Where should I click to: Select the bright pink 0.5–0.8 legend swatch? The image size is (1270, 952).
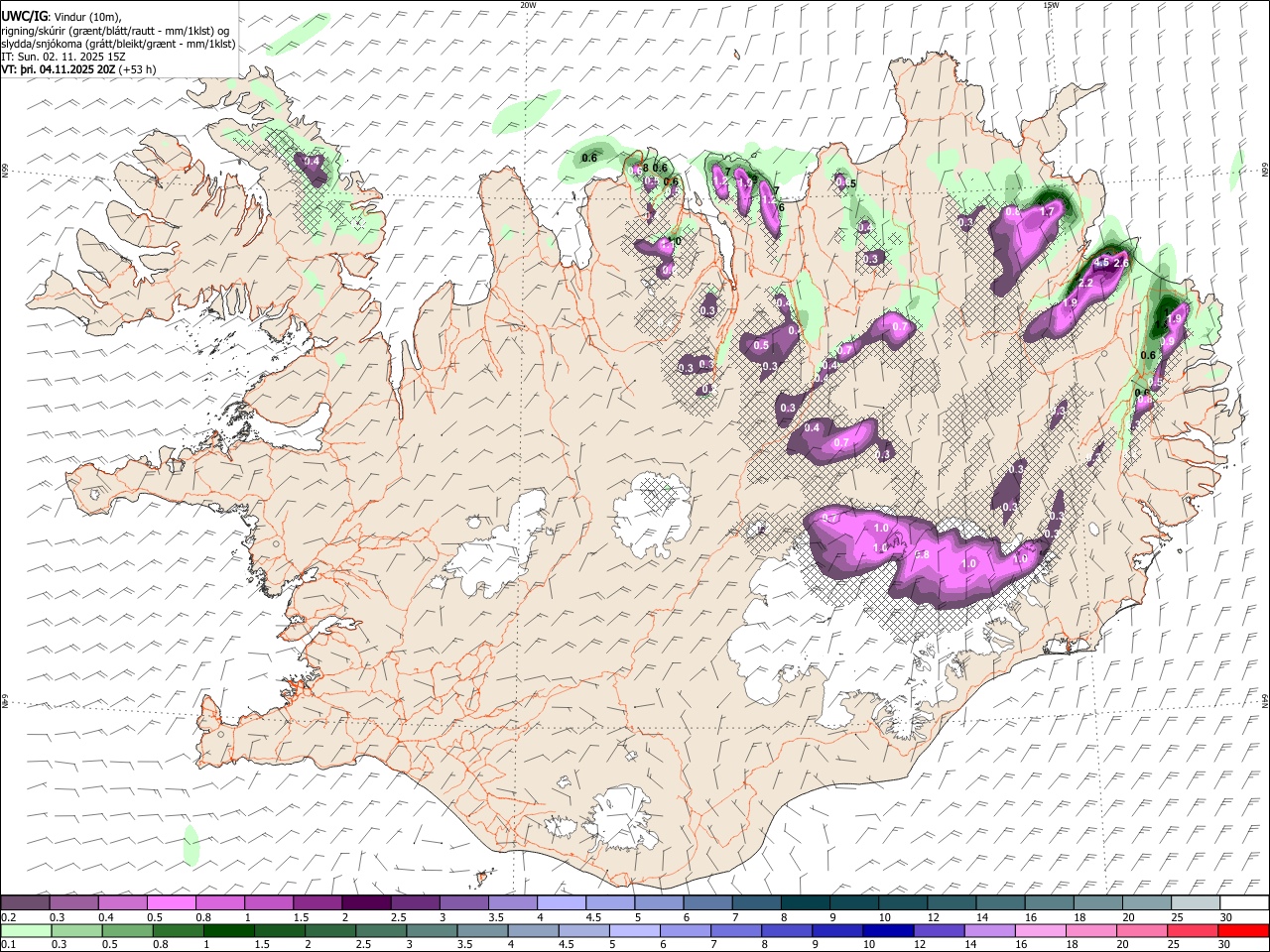pos(171,902)
